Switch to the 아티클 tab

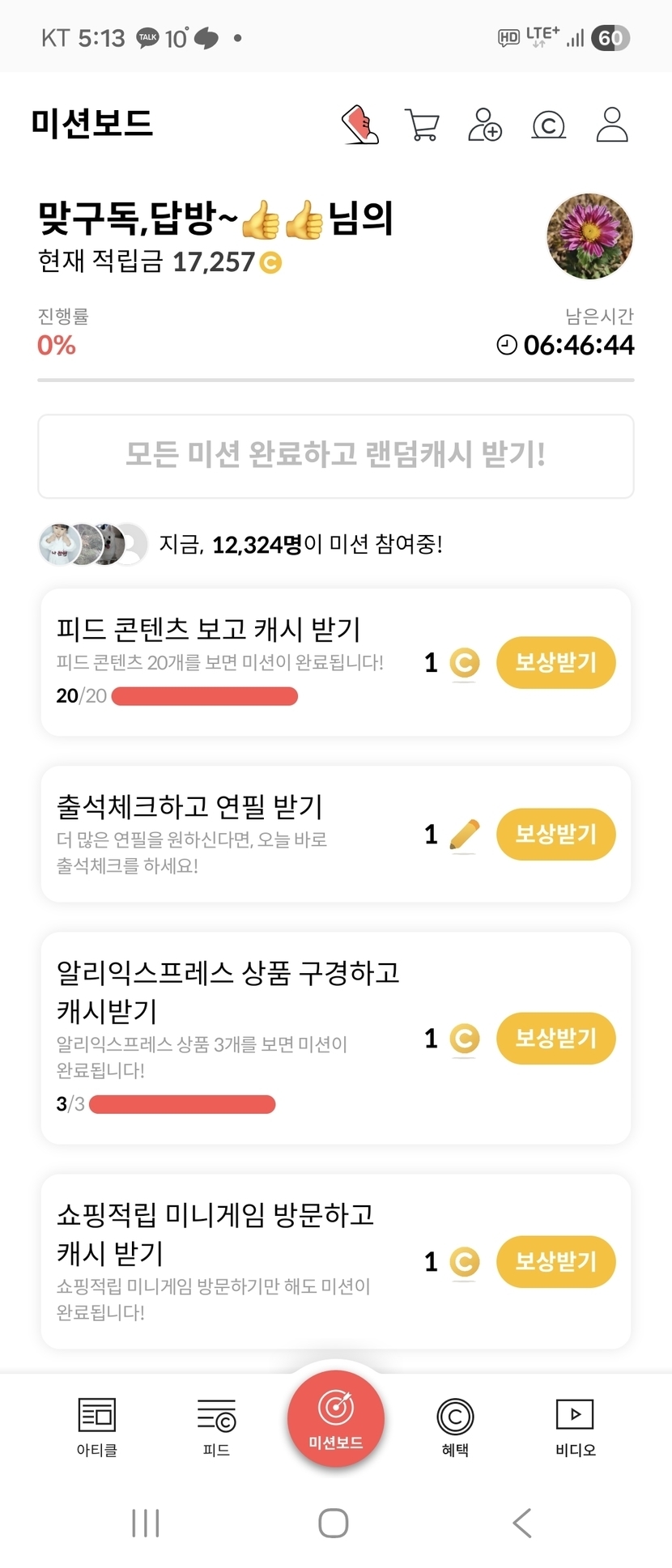click(x=97, y=1426)
